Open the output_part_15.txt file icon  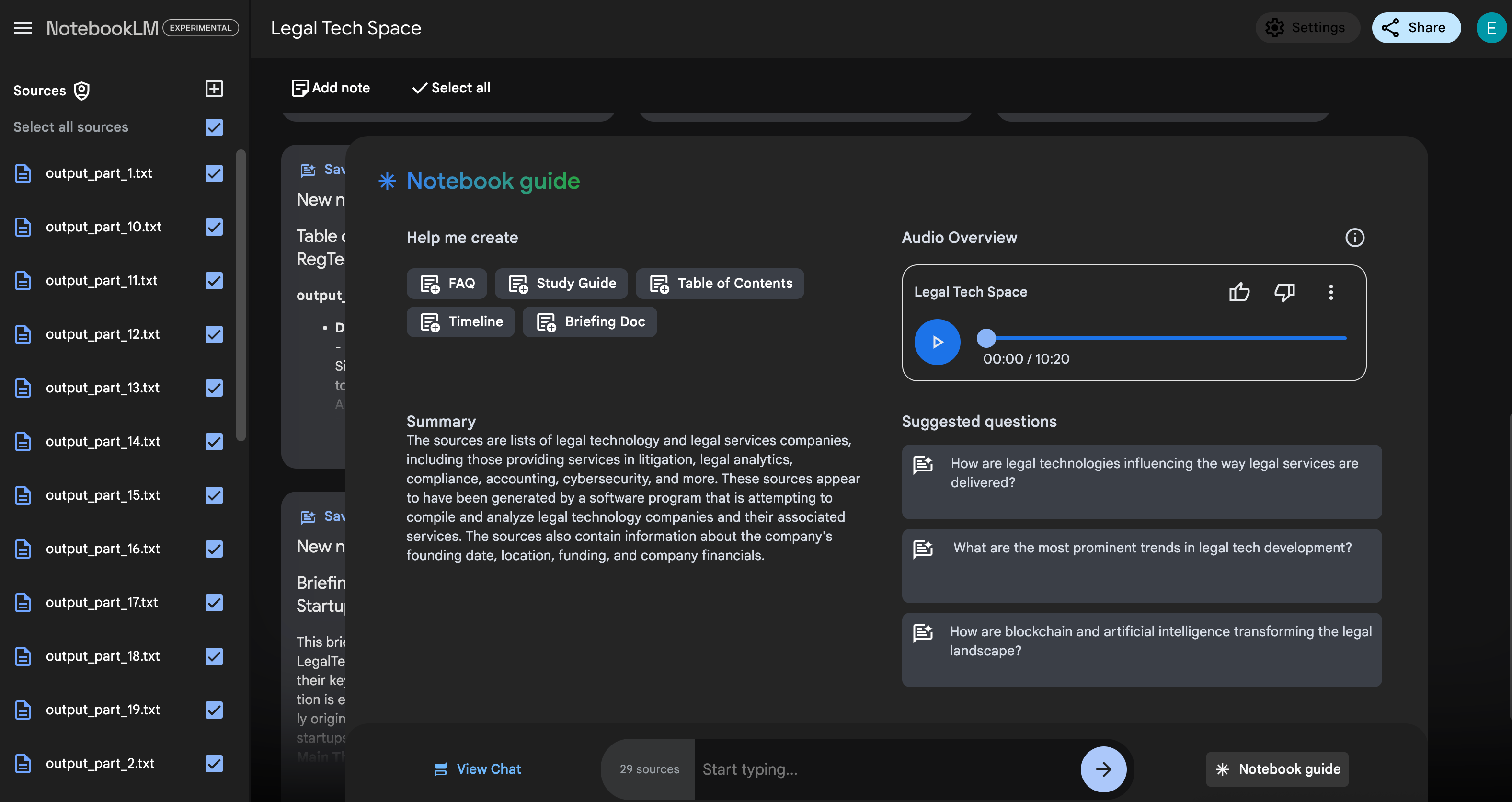[x=23, y=495]
